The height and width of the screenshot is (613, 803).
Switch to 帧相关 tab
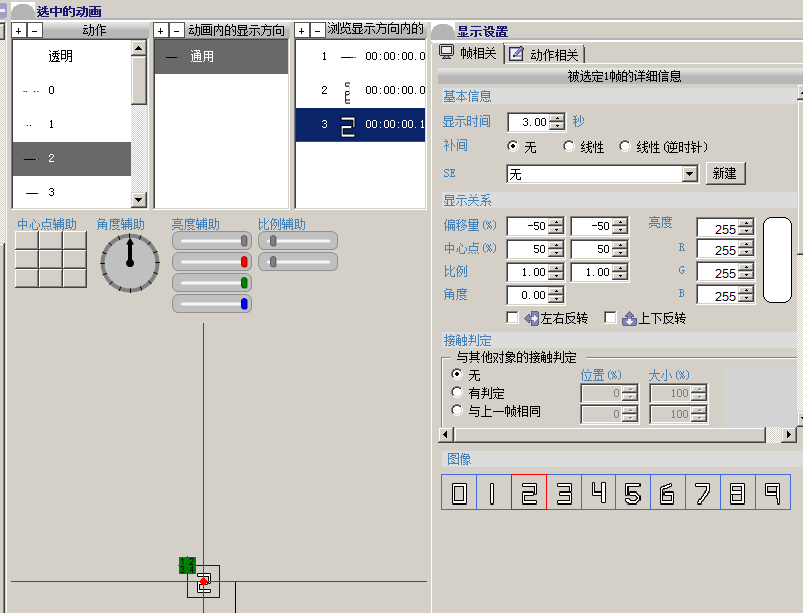coord(470,53)
